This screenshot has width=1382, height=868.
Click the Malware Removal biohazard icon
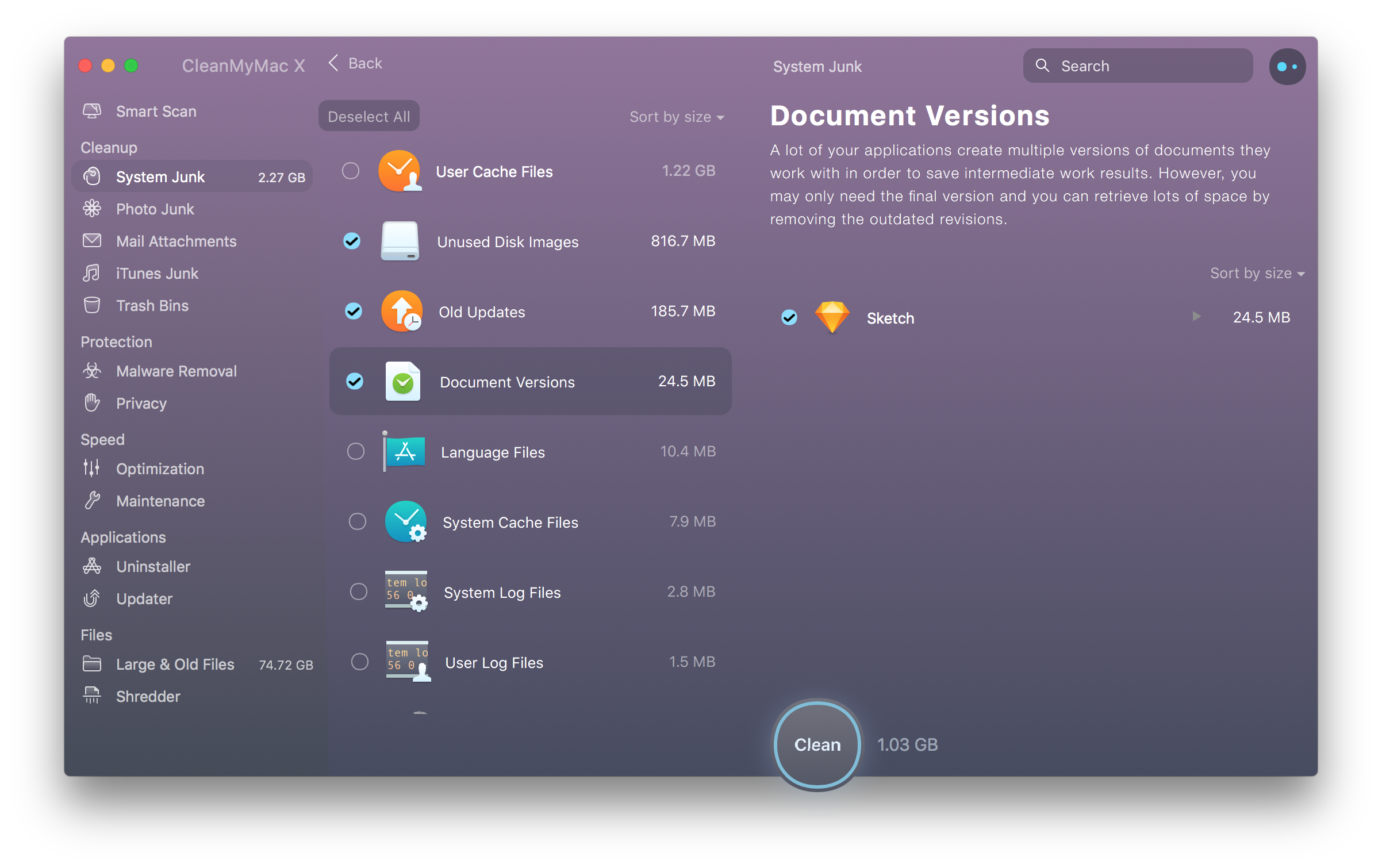point(92,371)
